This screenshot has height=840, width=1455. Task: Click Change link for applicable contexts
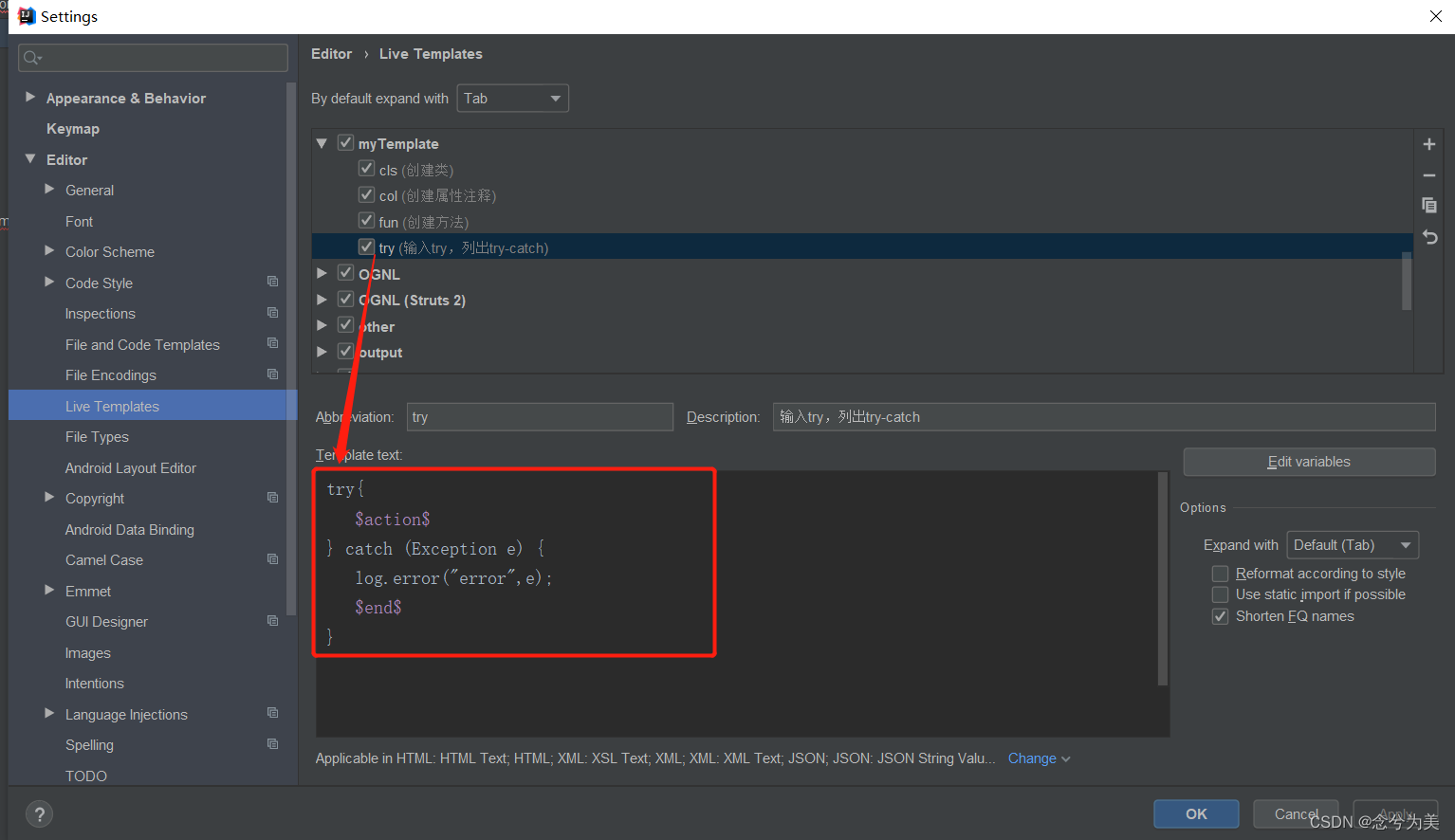pos(1039,758)
